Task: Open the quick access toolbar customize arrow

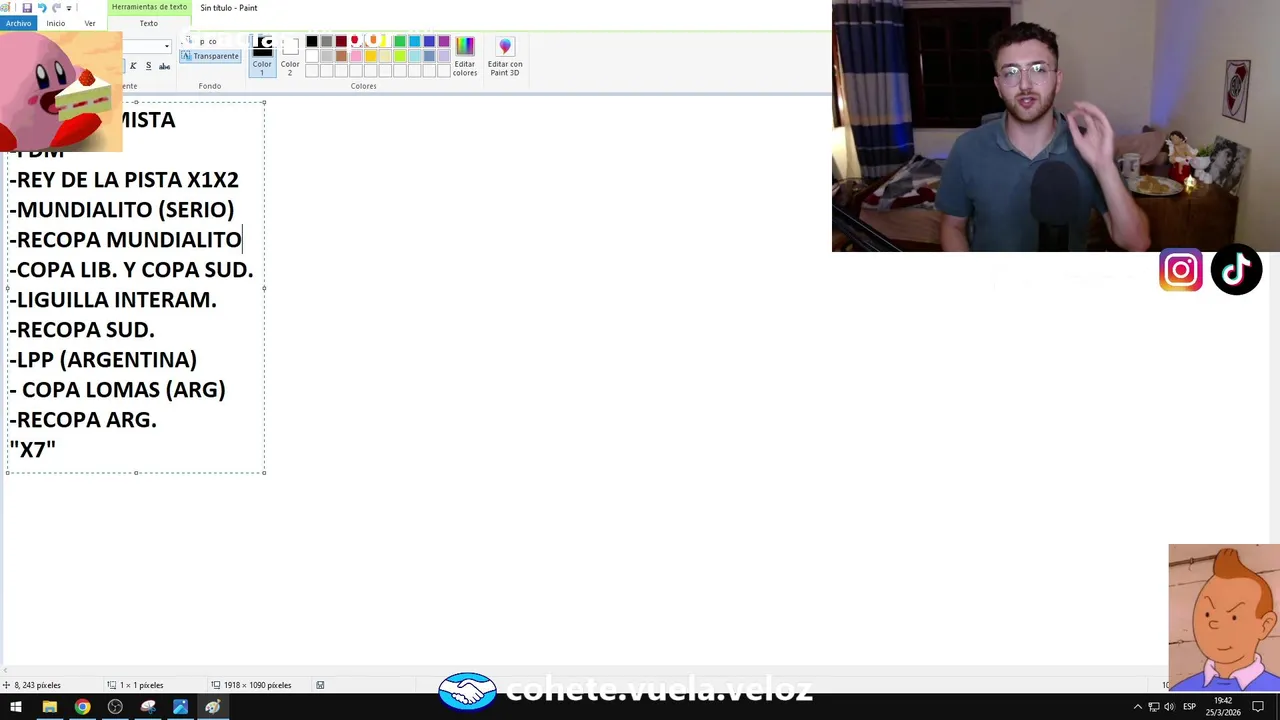Action: pos(69,8)
